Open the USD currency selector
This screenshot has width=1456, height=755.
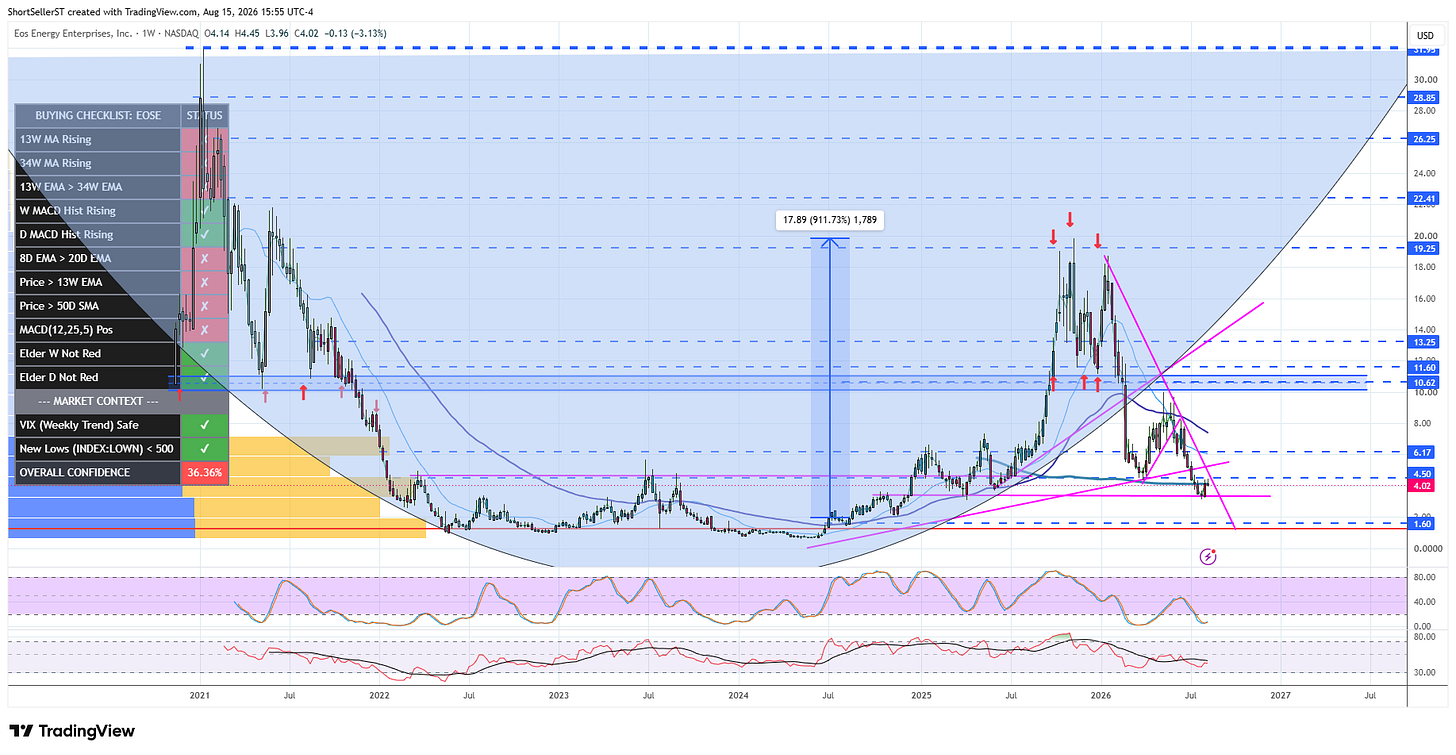point(1425,36)
